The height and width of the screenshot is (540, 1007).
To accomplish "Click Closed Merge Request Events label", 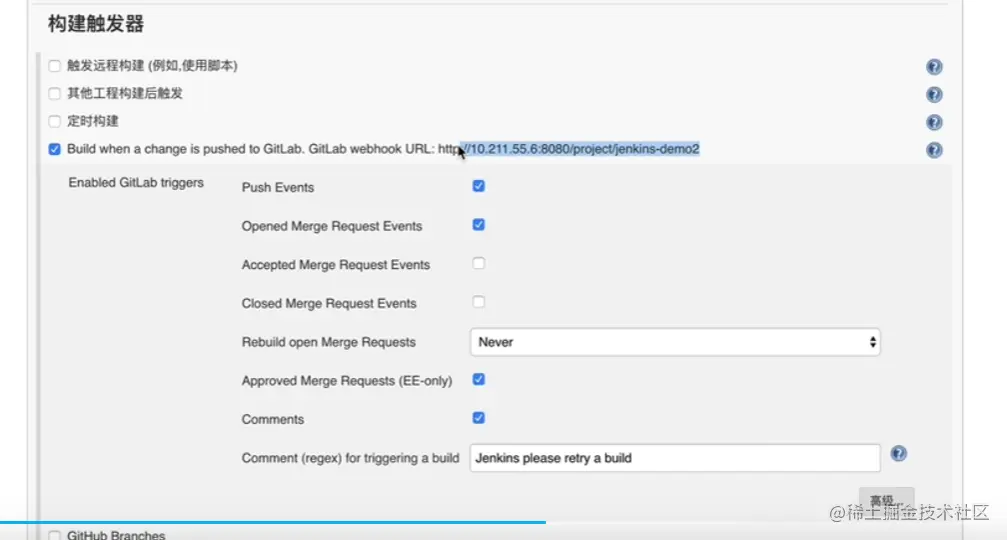I will click(x=329, y=303).
